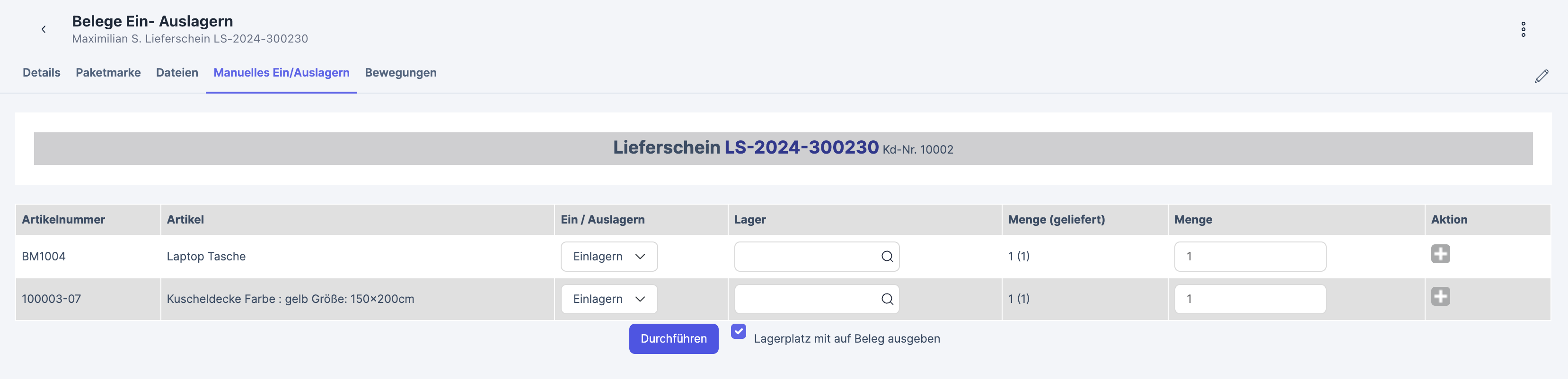
Task: Focus the Menge field for Kuscheldecke
Action: [1250, 299]
